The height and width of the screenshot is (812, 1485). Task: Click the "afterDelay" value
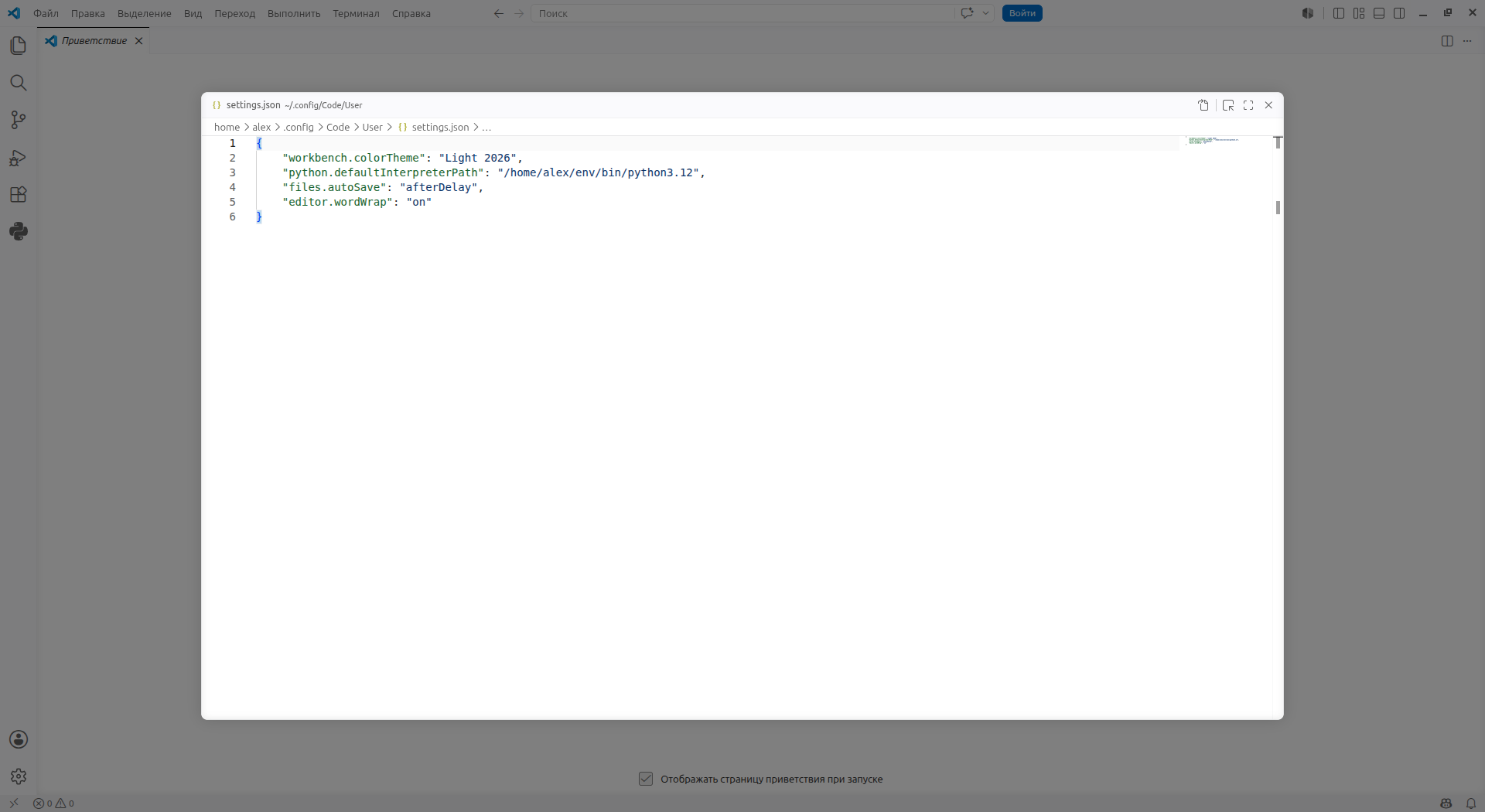tap(439, 187)
